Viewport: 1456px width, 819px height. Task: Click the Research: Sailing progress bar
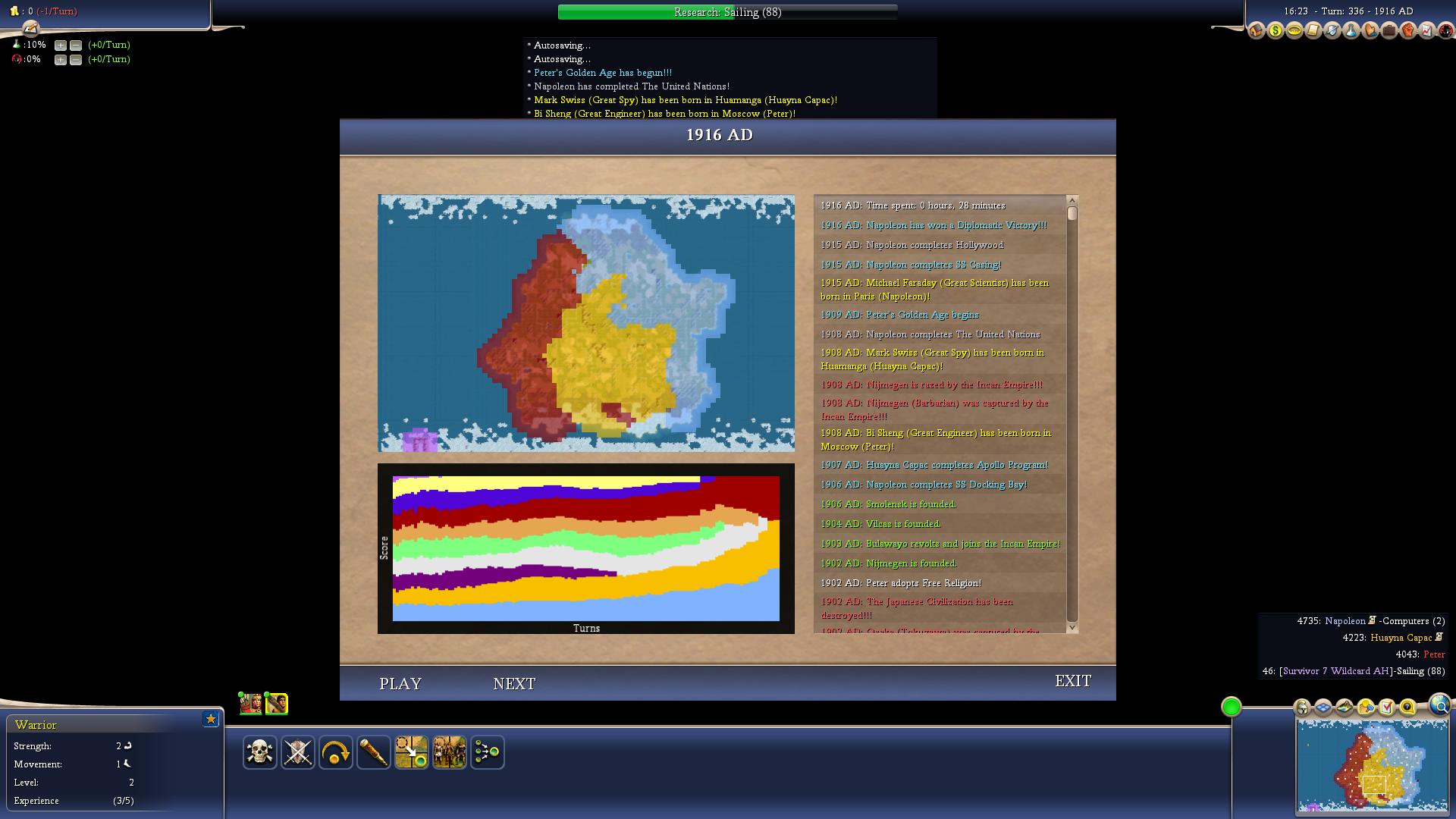(x=728, y=12)
